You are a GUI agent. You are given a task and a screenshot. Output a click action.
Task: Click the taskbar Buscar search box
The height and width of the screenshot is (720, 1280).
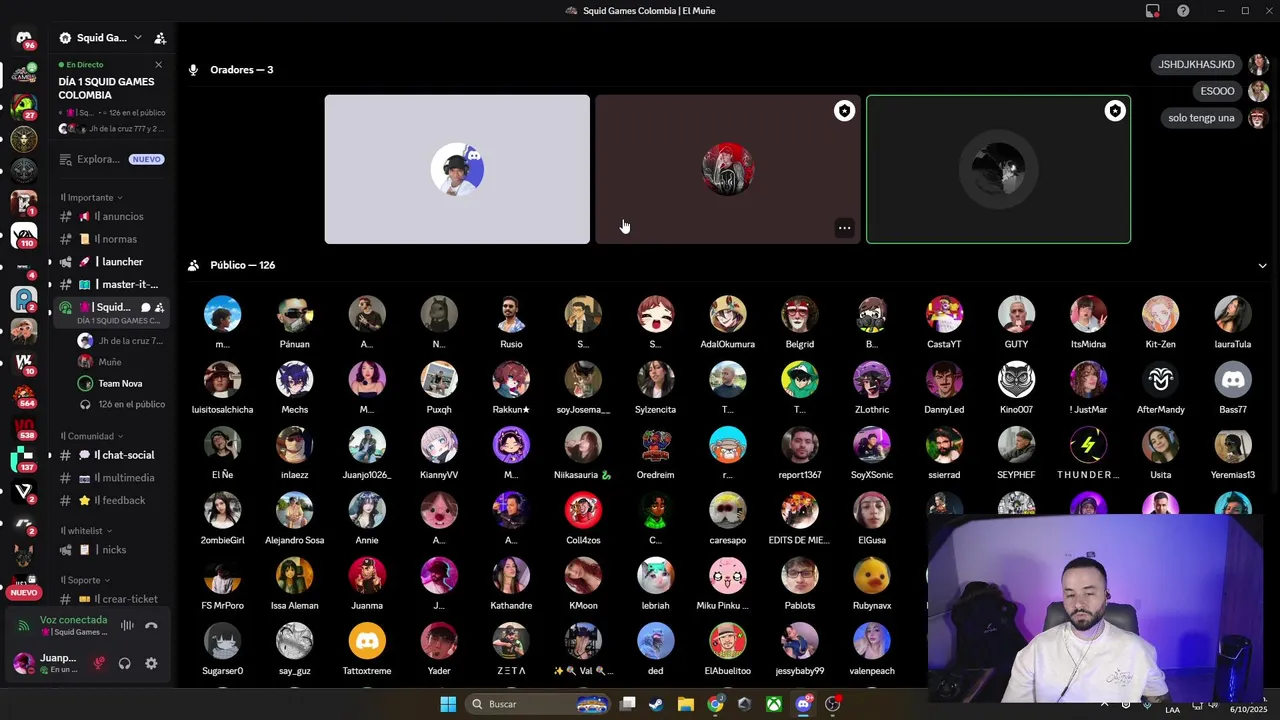tap(540, 704)
